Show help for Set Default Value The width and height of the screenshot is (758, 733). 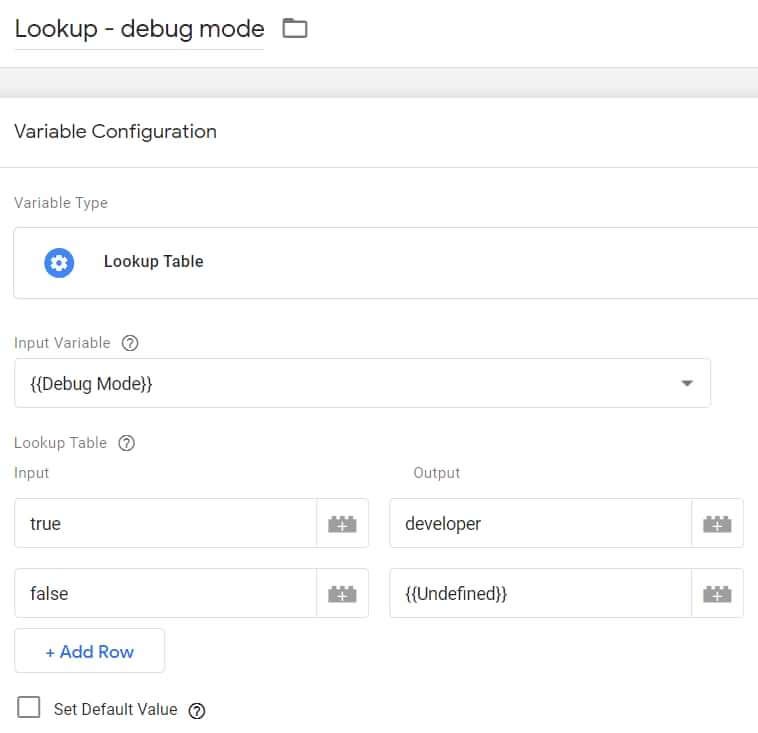(197, 710)
